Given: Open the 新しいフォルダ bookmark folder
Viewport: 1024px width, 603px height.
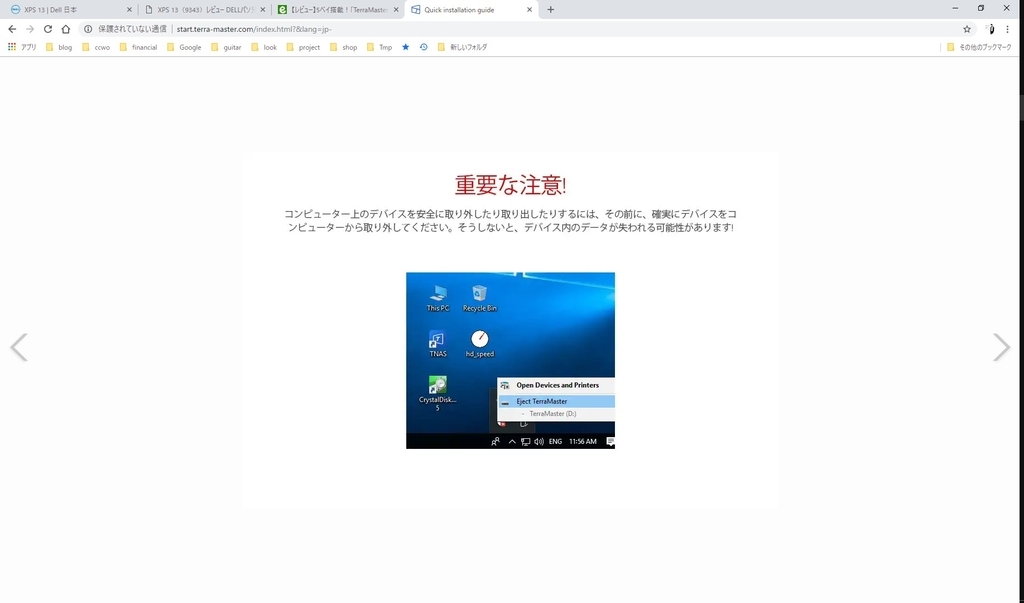Looking at the screenshot, I should point(462,47).
